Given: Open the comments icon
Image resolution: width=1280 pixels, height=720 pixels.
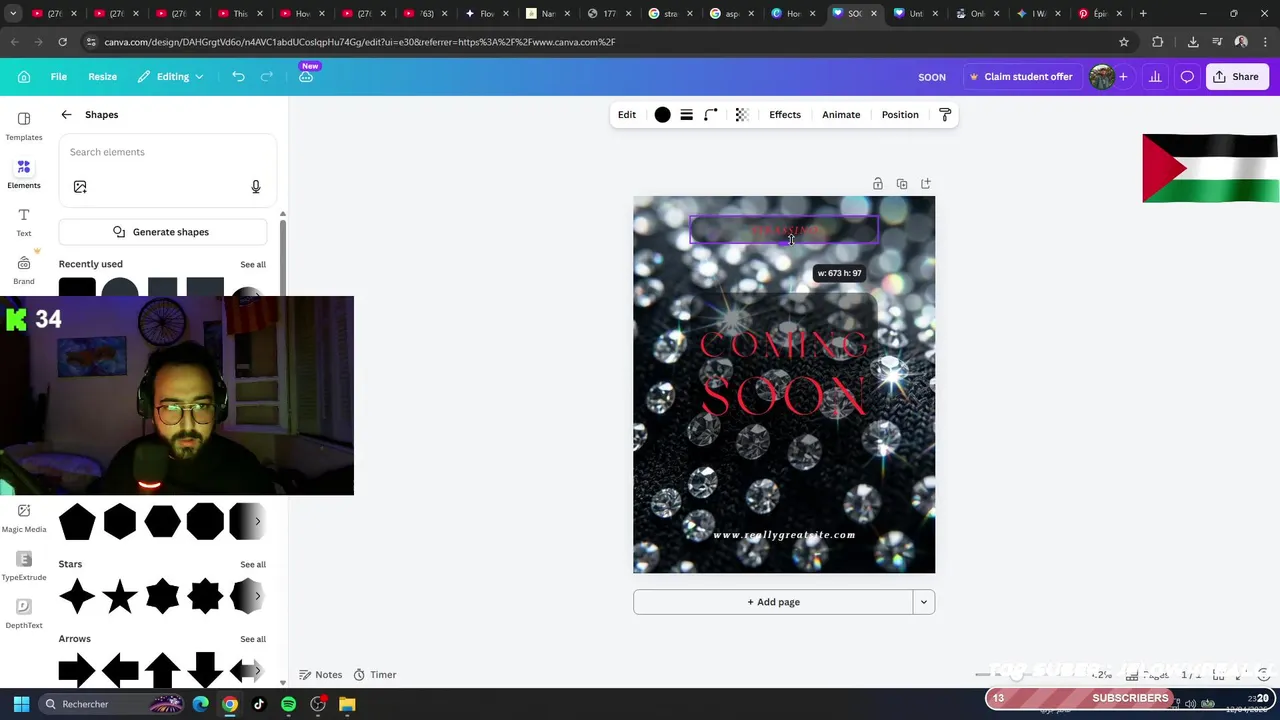Looking at the screenshot, I should pyautogui.click(x=1187, y=77).
